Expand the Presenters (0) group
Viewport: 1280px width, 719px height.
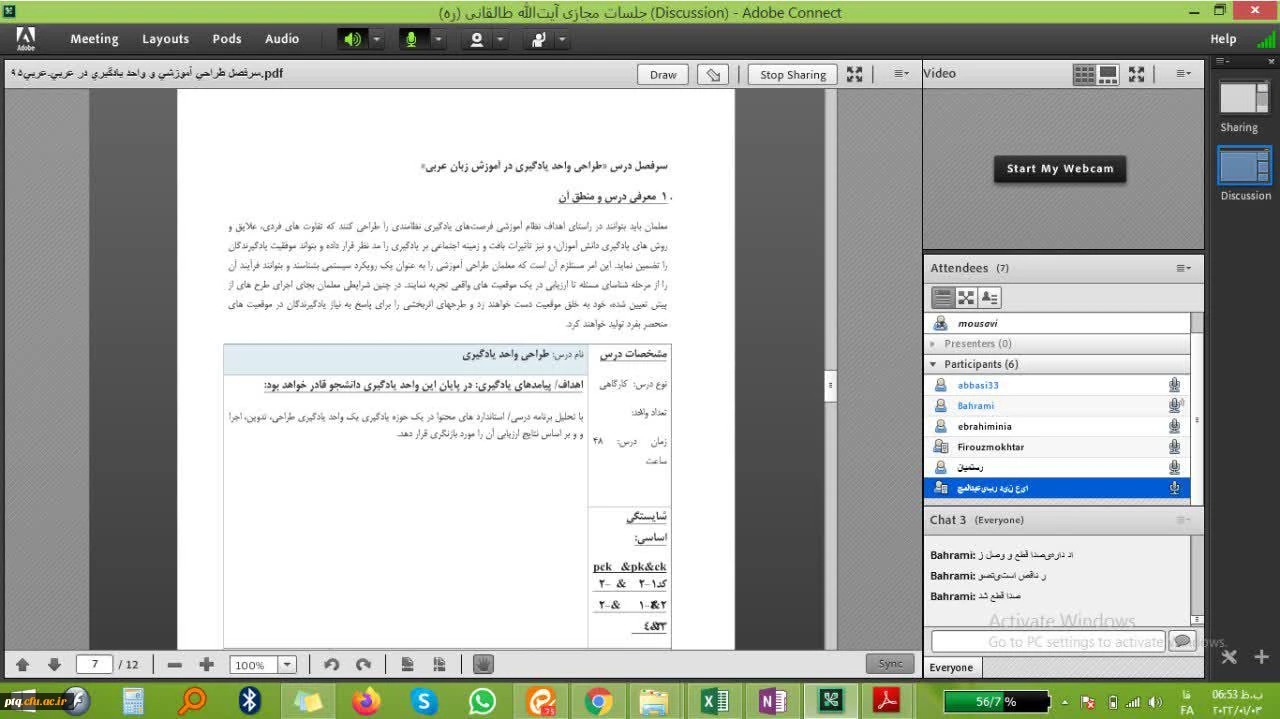point(934,344)
